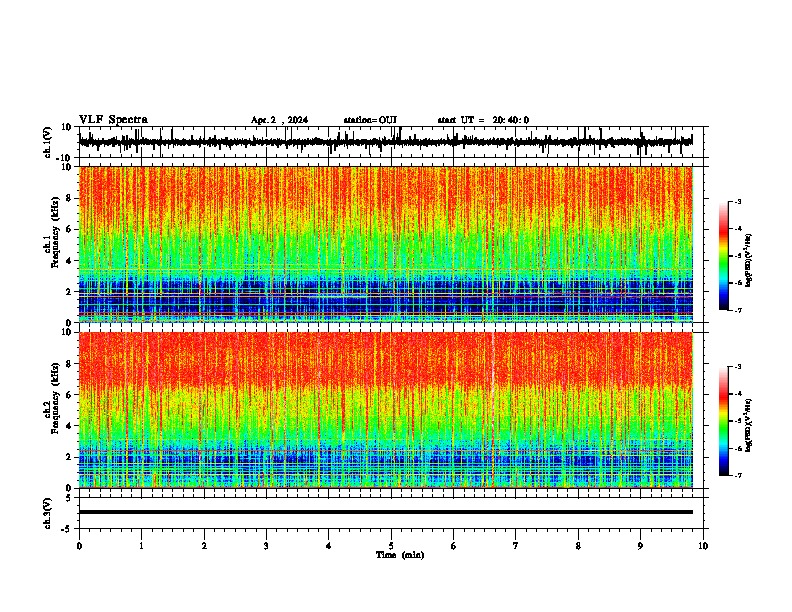
Task: Click the "Time (min)" x-axis label
Action: click(400, 555)
